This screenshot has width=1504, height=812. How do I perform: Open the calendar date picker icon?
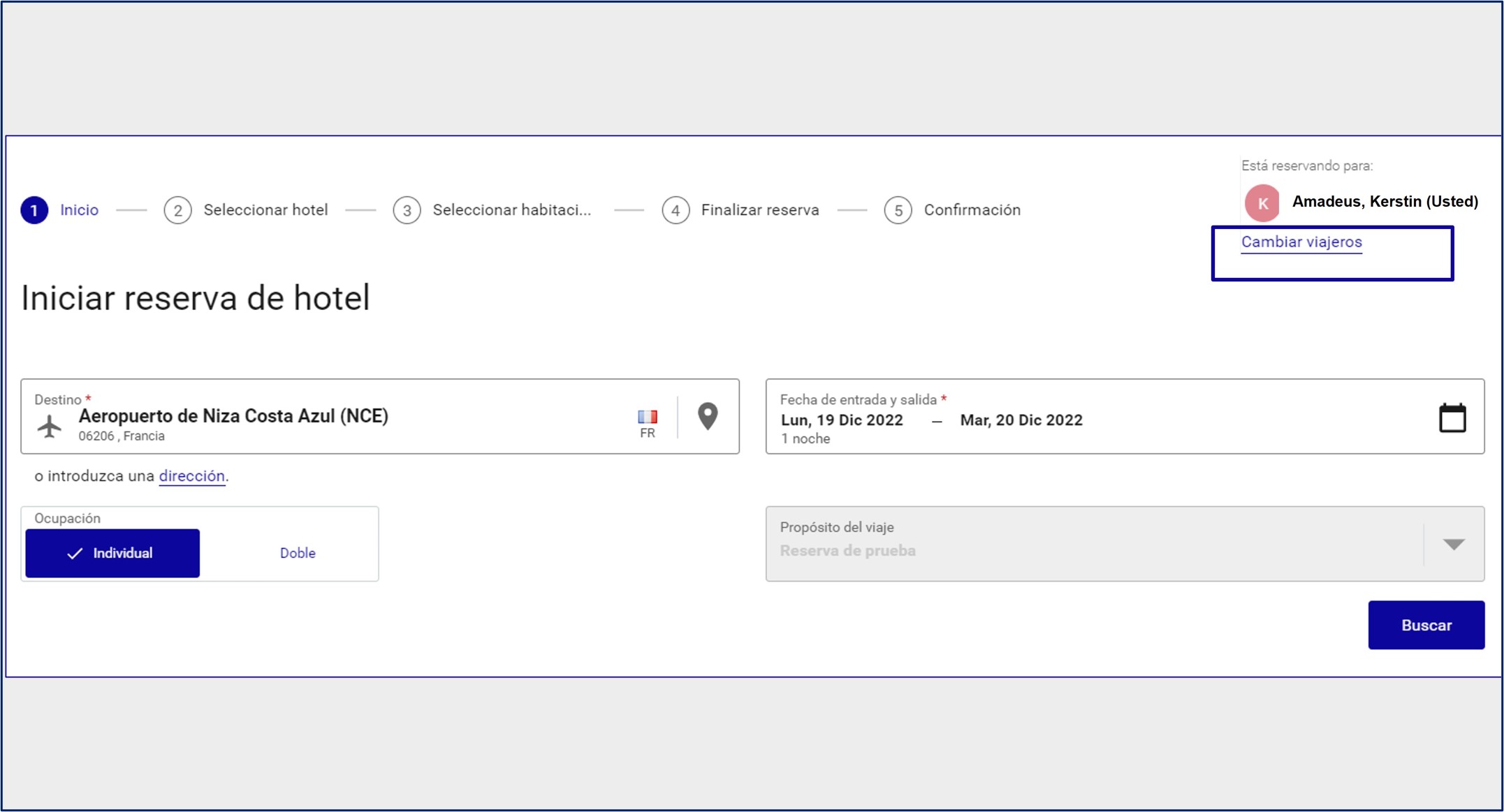(x=1452, y=418)
